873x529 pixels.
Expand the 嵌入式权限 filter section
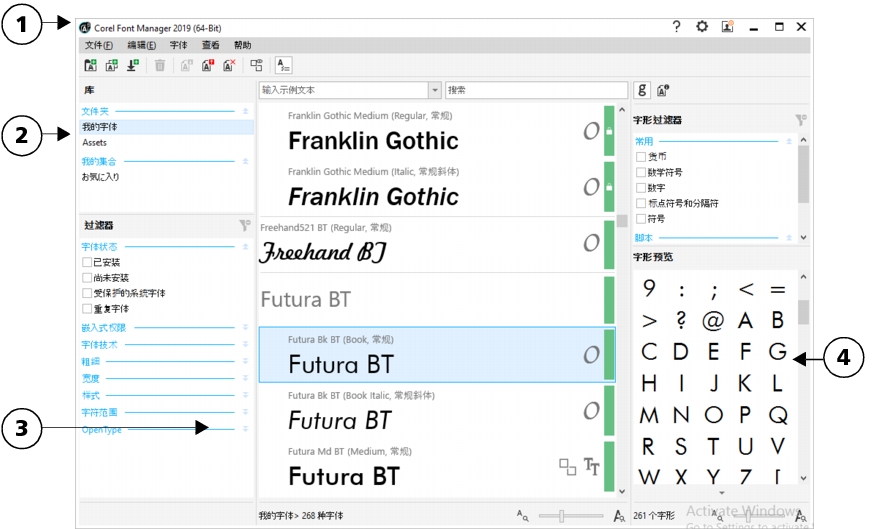[x=244, y=327]
